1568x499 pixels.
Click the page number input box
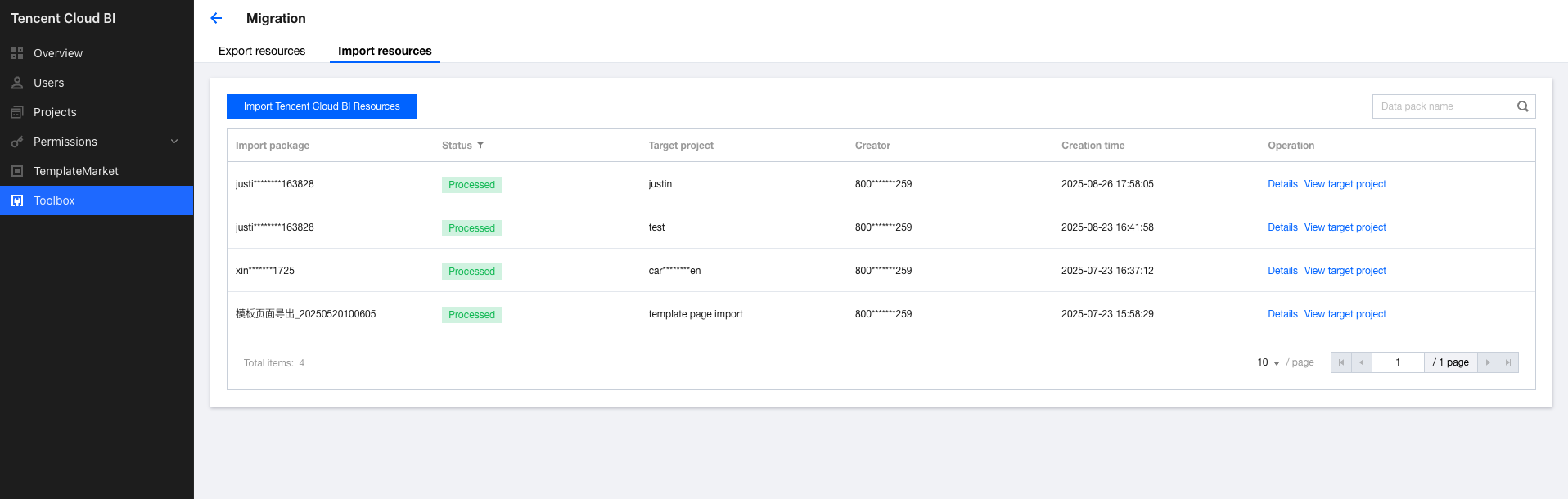[1398, 362]
